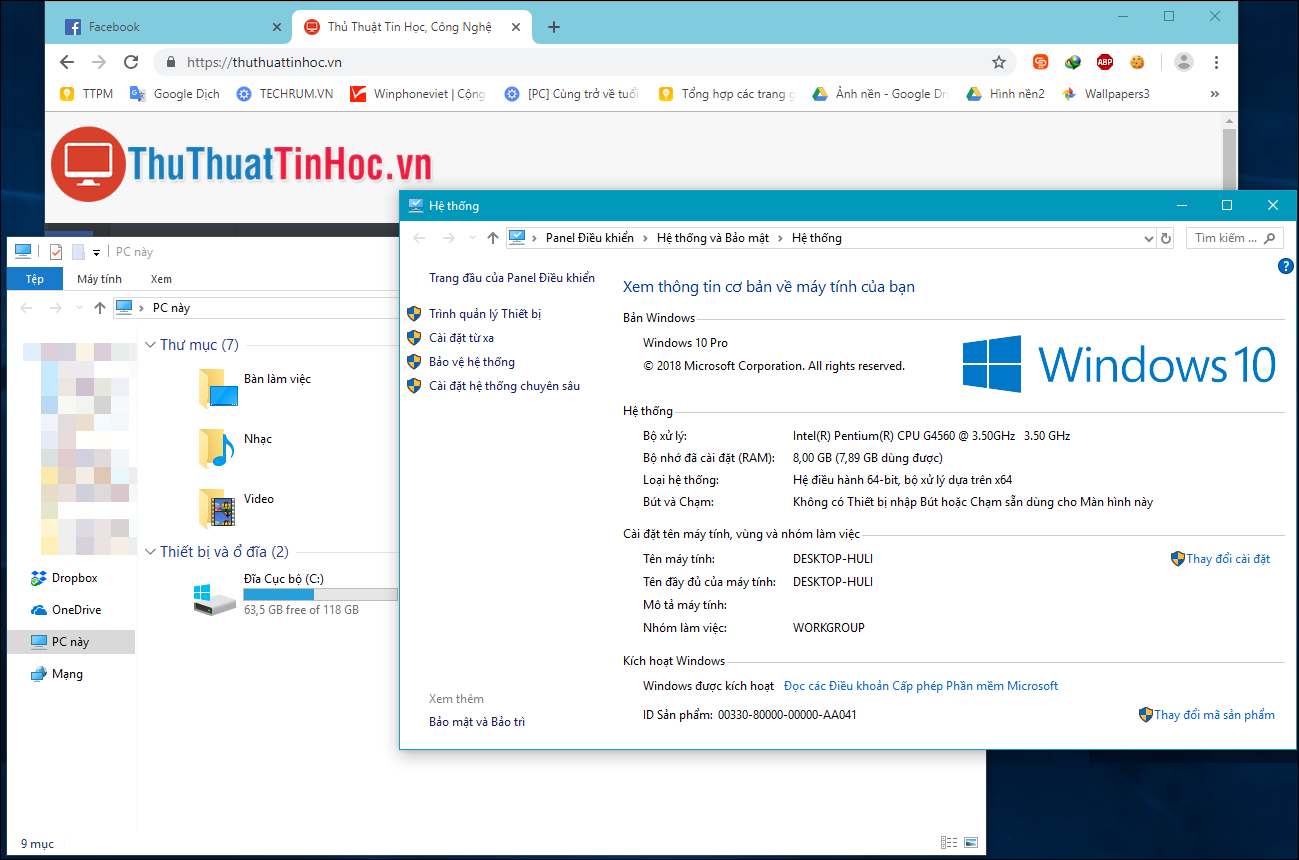Screen dimensions: 1299x860
Task: Click the PC này address bar in Explorer
Action: (256, 308)
